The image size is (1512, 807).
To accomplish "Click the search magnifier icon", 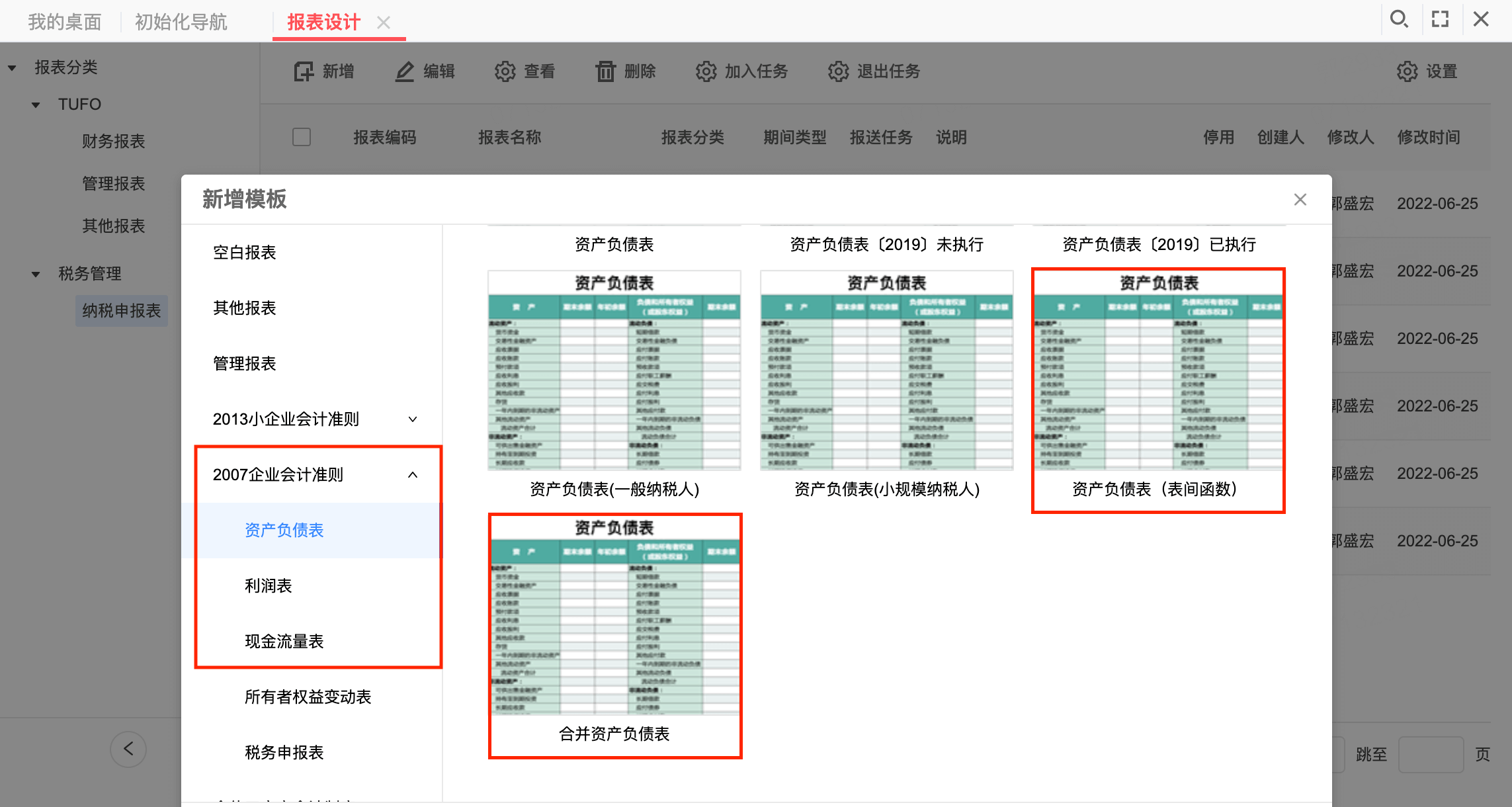I will [x=1398, y=19].
